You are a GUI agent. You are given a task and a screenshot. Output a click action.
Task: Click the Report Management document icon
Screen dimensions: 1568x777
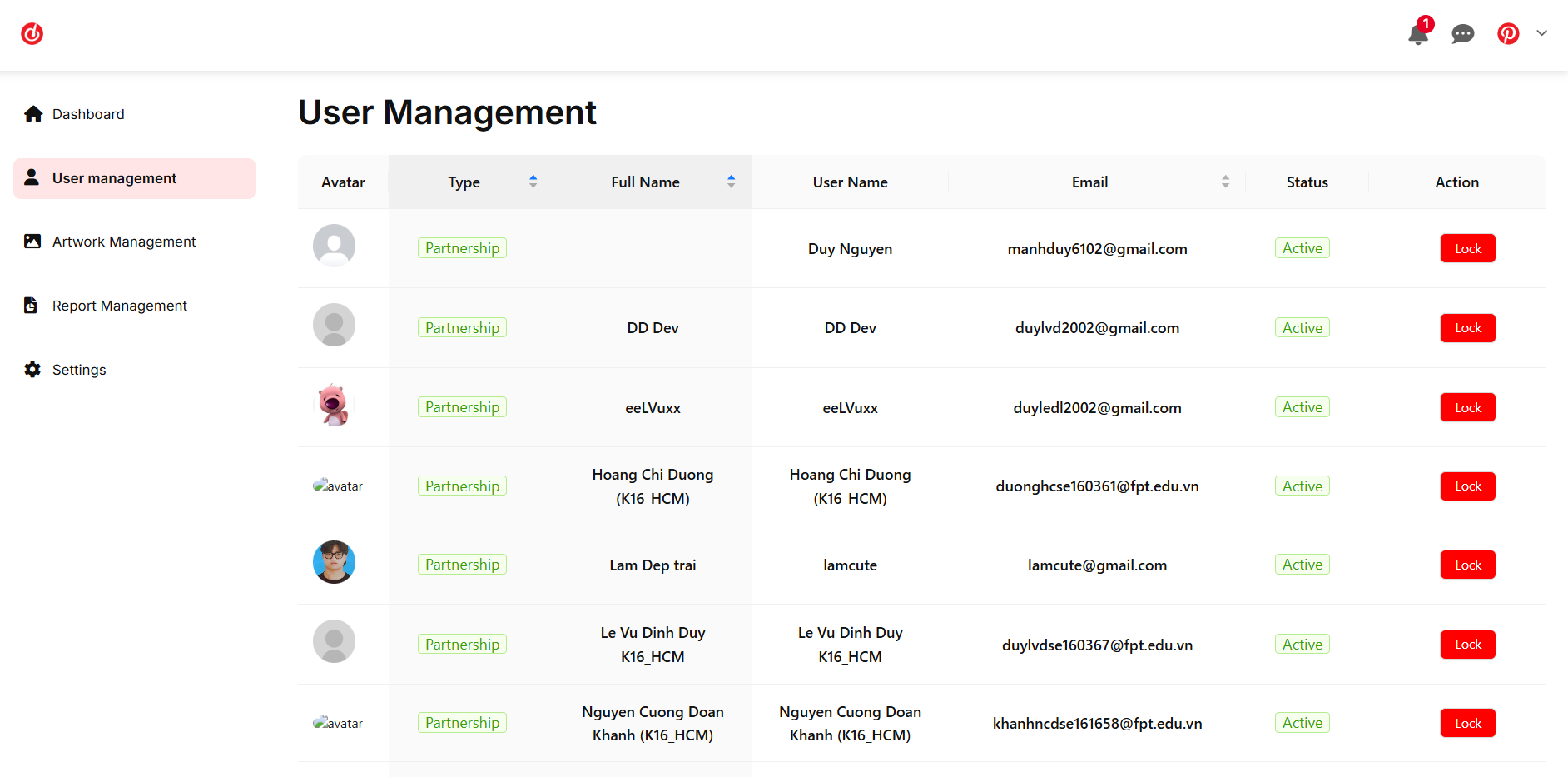31,305
